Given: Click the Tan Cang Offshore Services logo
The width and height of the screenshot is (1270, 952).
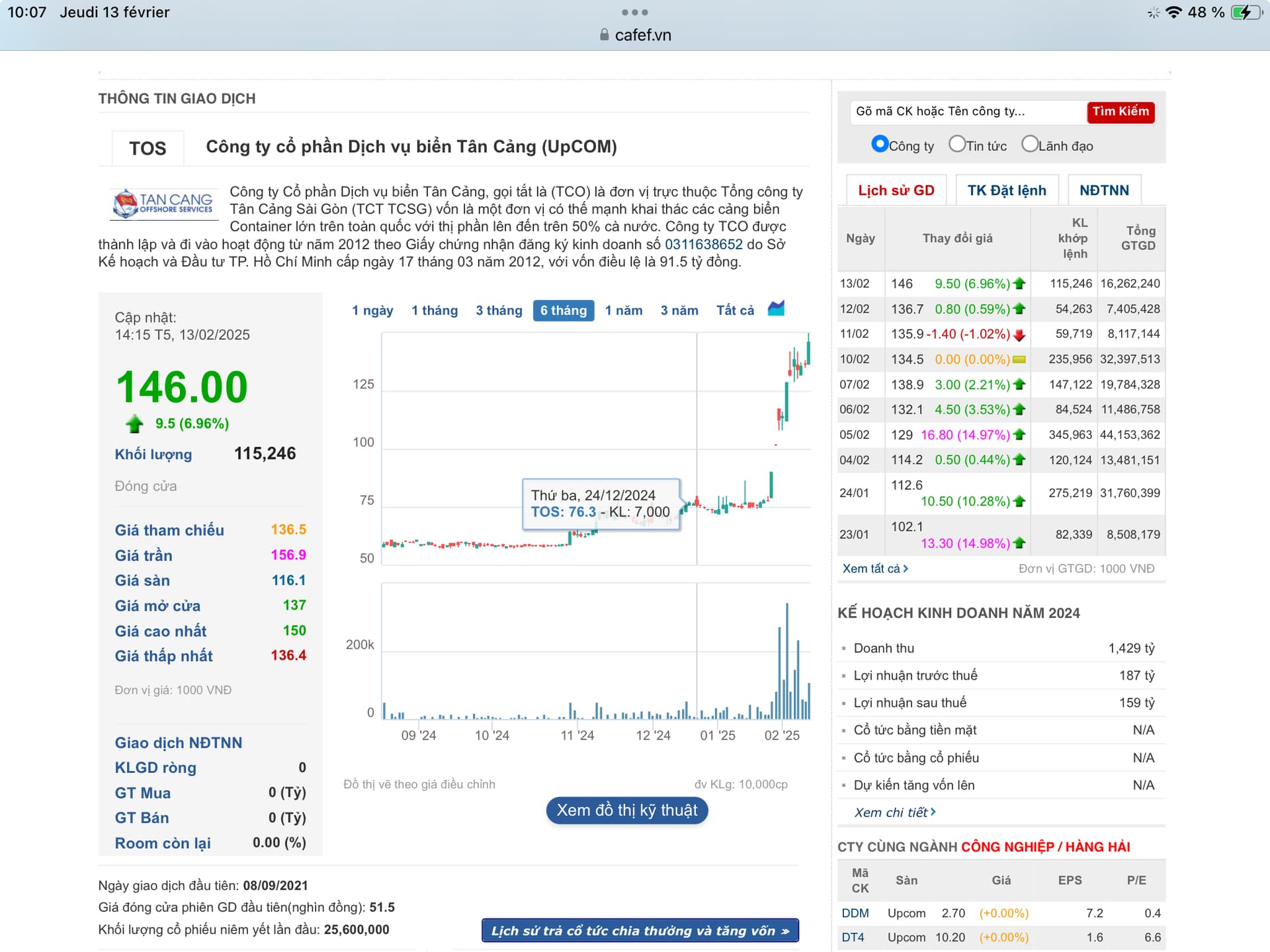Looking at the screenshot, I should tap(163, 203).
